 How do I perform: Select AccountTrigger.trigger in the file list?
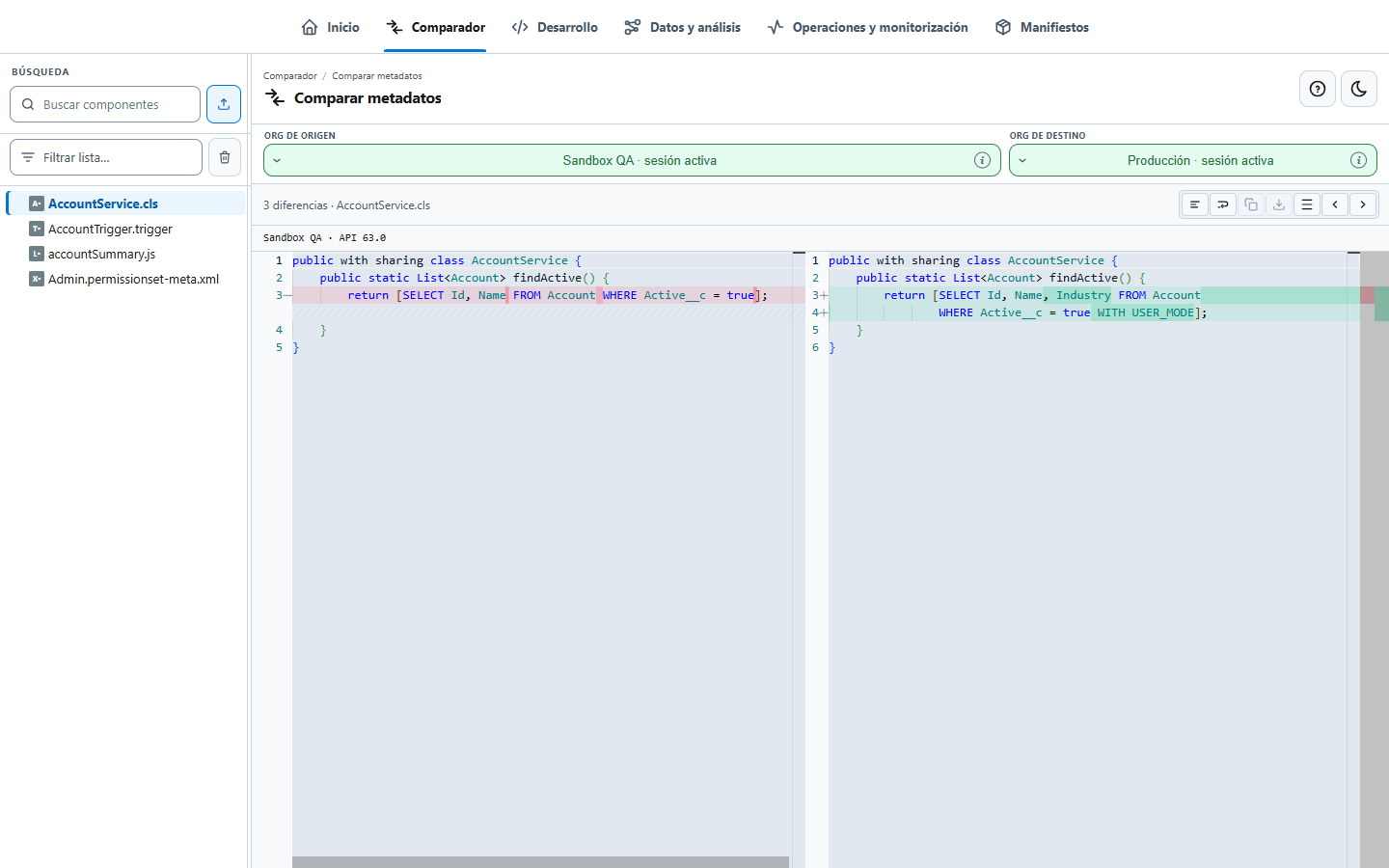[126, 229]
